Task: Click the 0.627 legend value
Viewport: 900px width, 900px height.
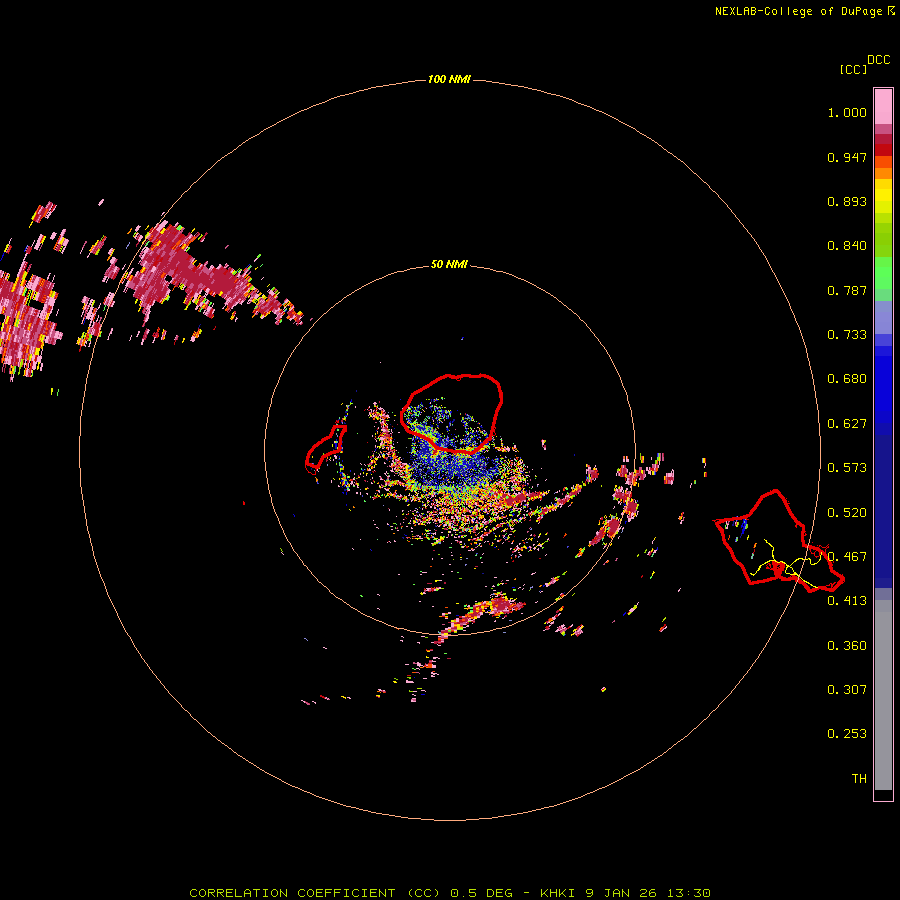Action: [x=847, y=424]
